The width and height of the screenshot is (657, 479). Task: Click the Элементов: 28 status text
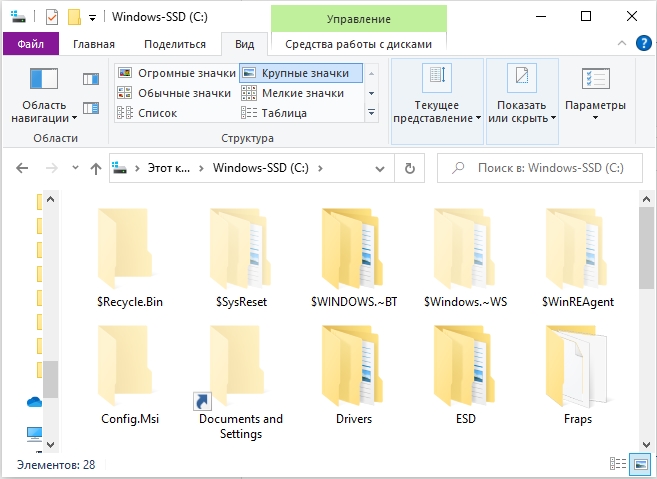coord(56,465)
